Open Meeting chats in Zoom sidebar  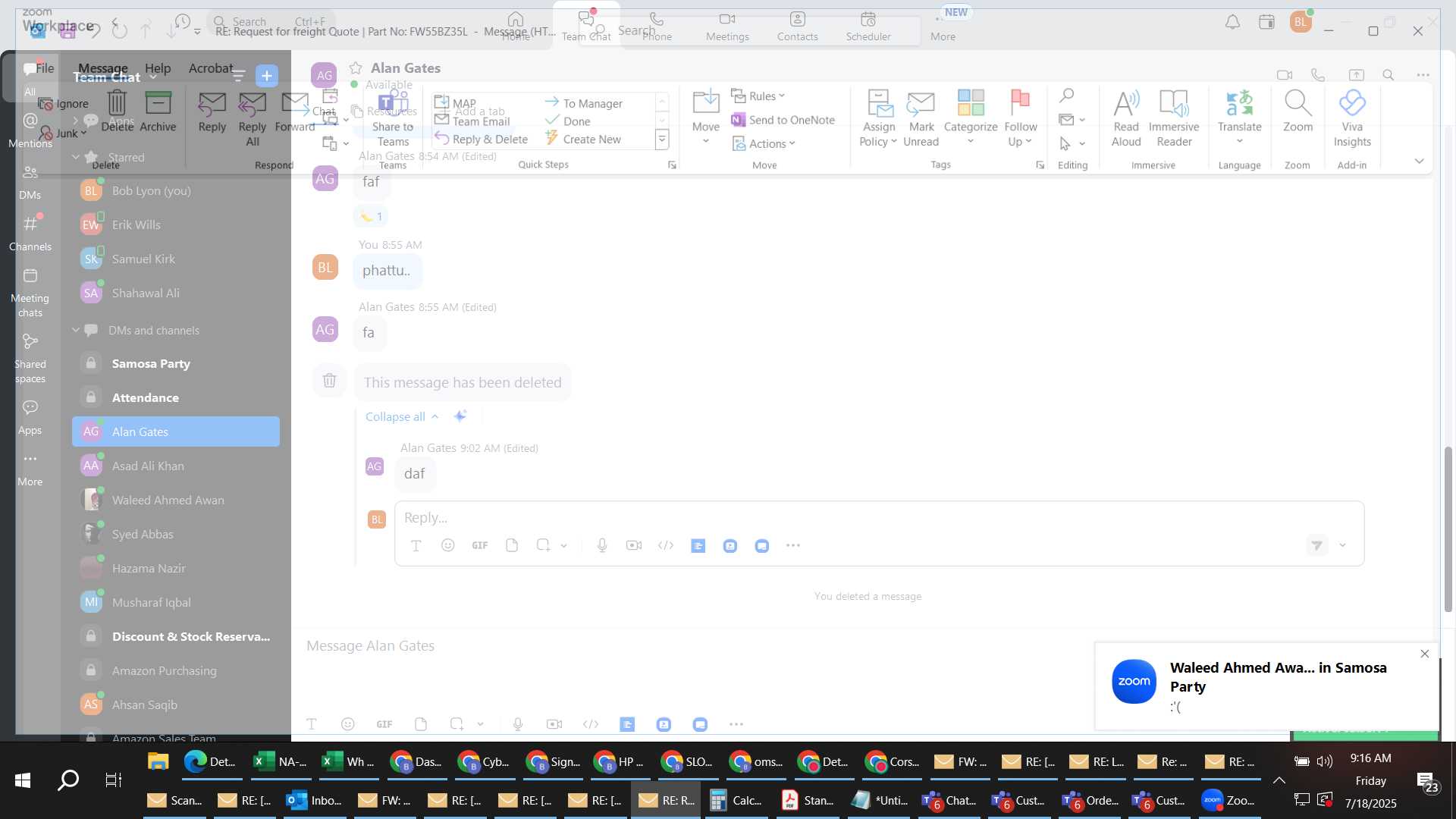pyautogui.click(x=30, y=293)
